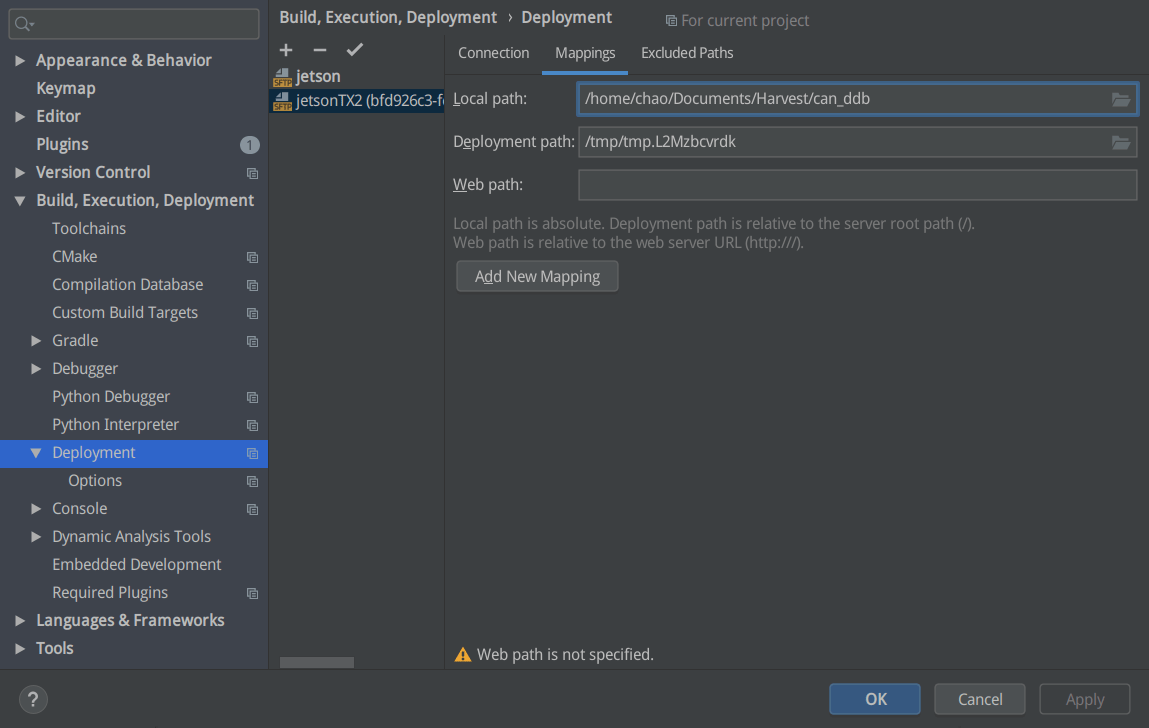Click Cancel button
1149x728 pixels.
point(980,699)
